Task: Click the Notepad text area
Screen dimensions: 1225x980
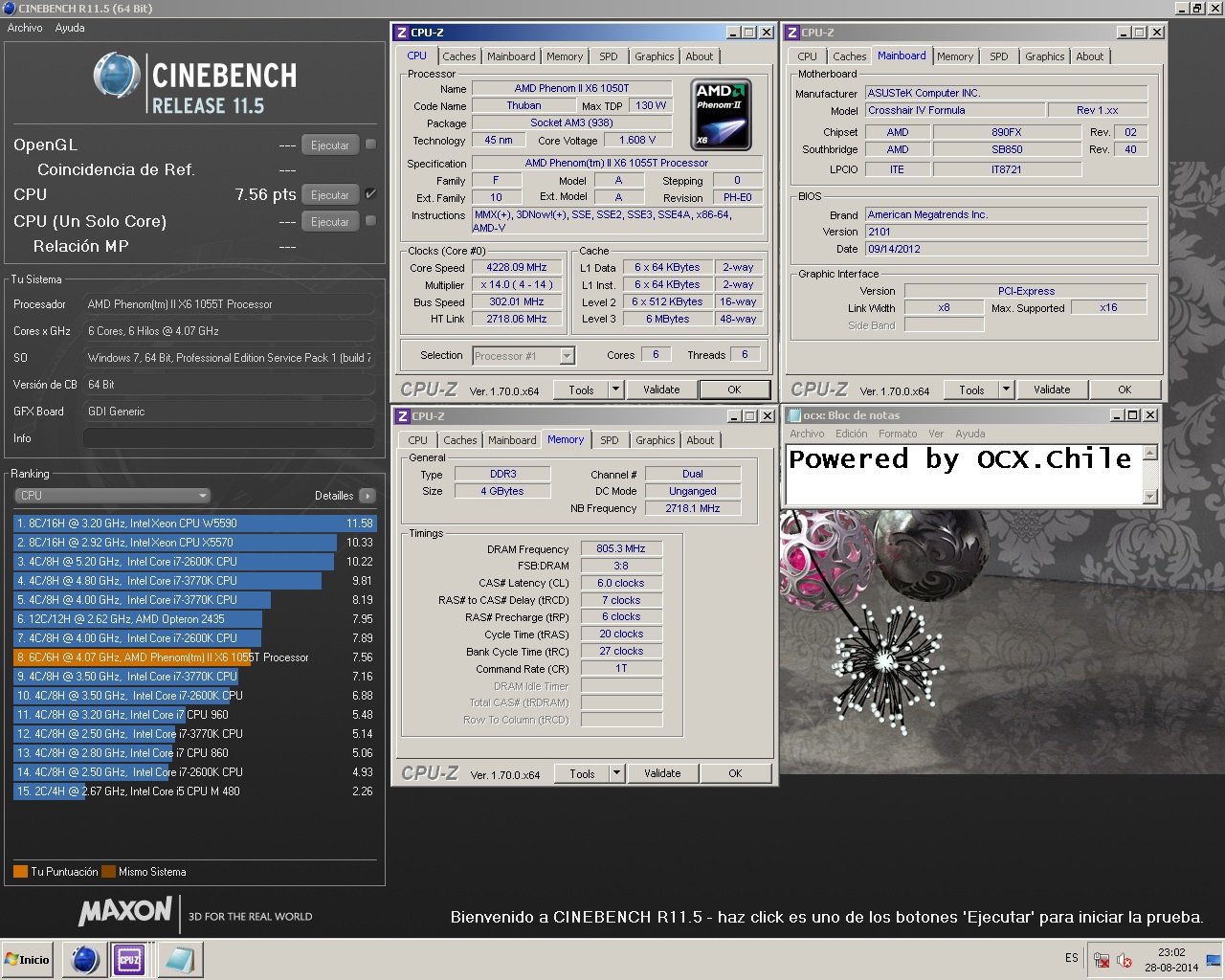Action: (x=965, y=475)
